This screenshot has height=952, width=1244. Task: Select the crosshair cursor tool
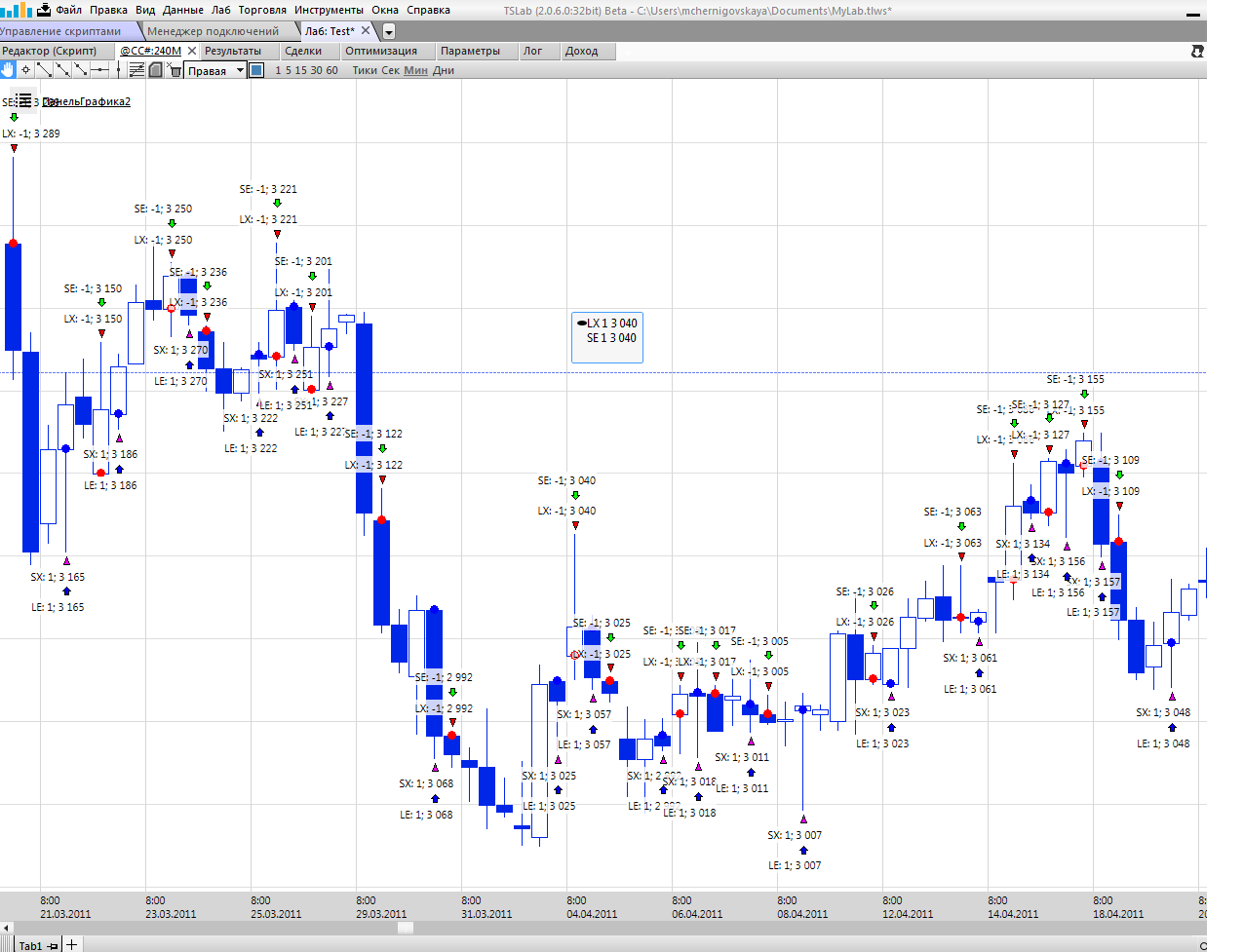point(25,70)
